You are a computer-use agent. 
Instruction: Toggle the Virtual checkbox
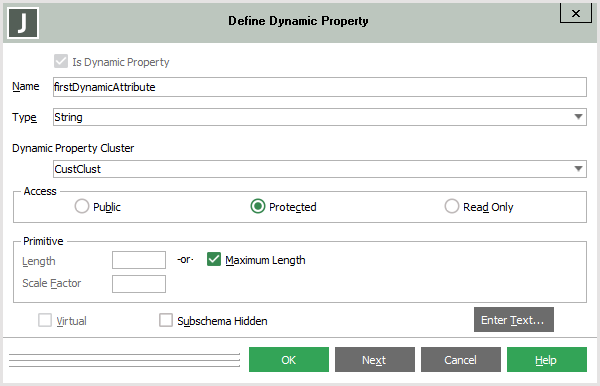[45, 320]
